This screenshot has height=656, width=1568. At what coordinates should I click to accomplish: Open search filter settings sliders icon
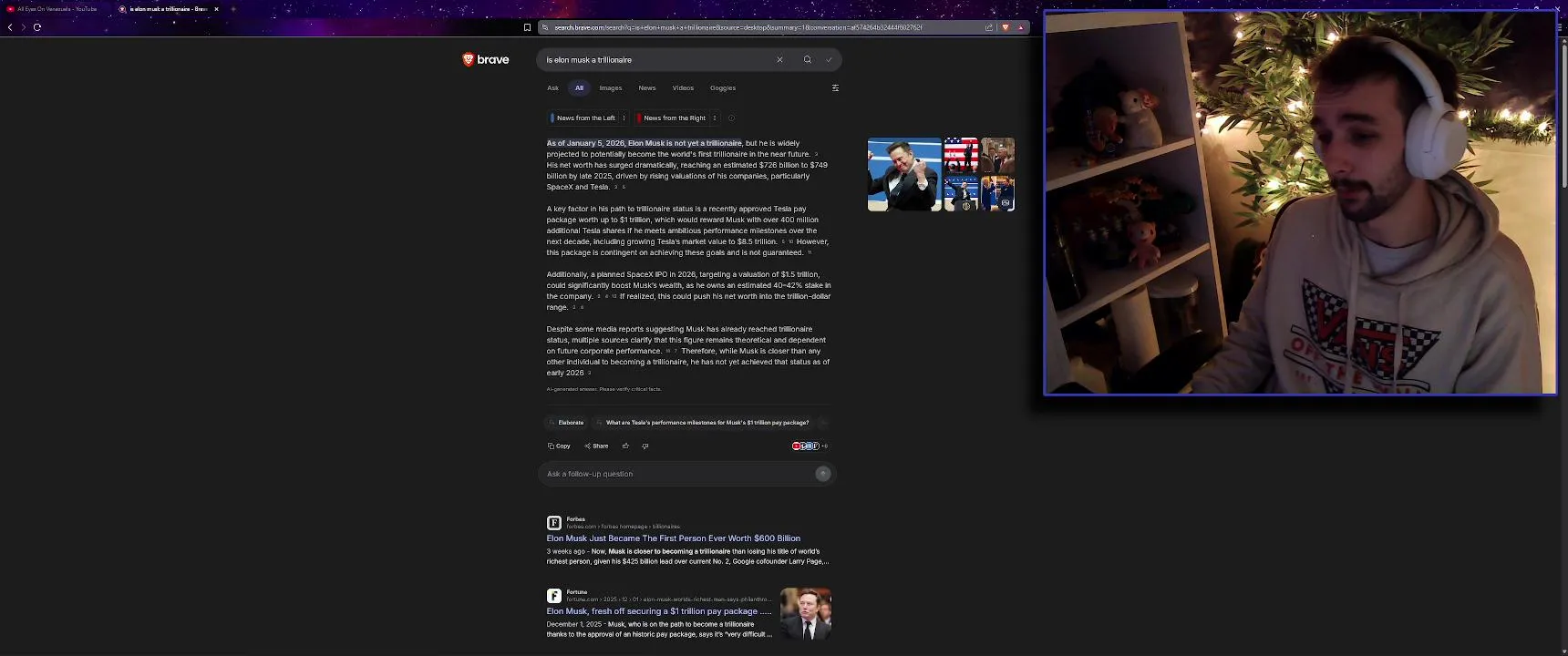click(835, 88)
